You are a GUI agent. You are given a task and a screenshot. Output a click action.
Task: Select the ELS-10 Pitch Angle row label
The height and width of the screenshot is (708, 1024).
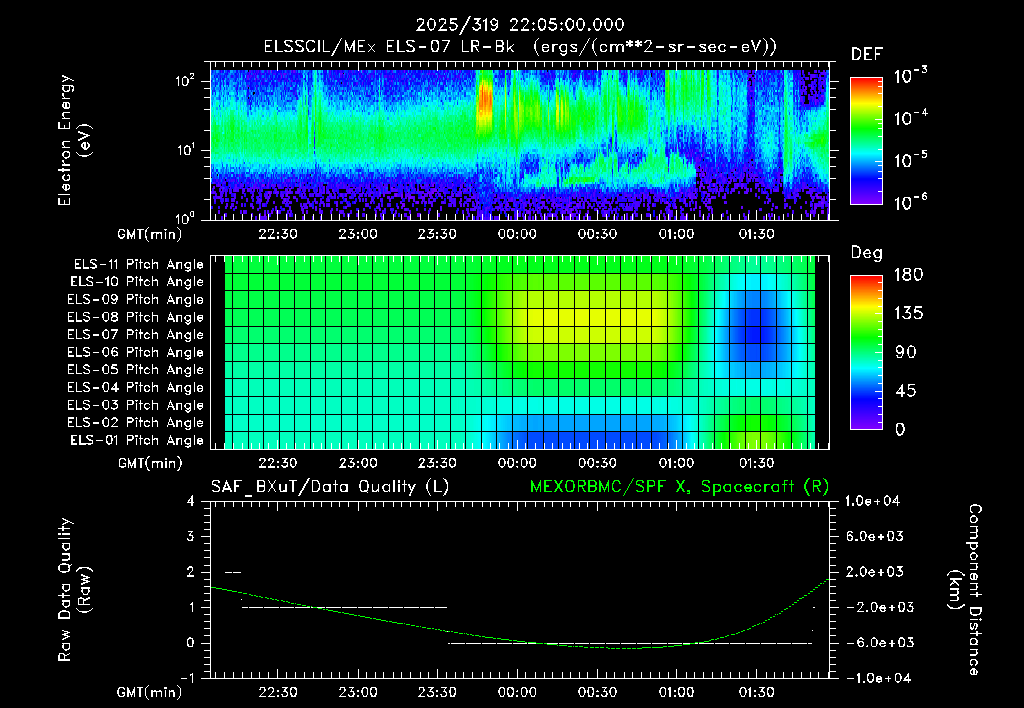(x=137, y=282)
